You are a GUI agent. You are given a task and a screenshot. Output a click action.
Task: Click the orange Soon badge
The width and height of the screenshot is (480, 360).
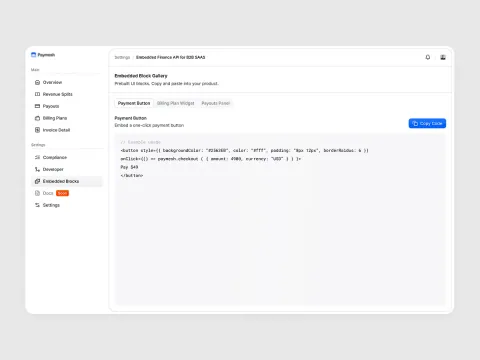coord(62,193)
